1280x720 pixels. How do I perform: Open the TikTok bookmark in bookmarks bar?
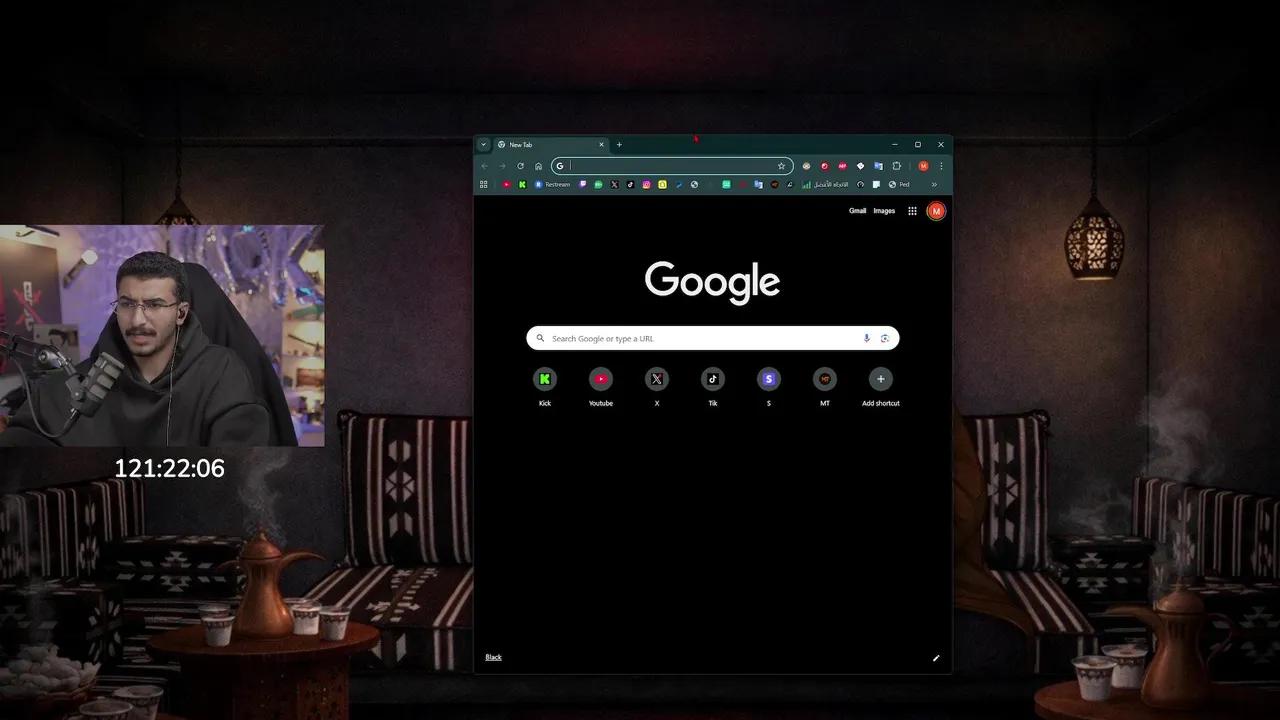630,184
